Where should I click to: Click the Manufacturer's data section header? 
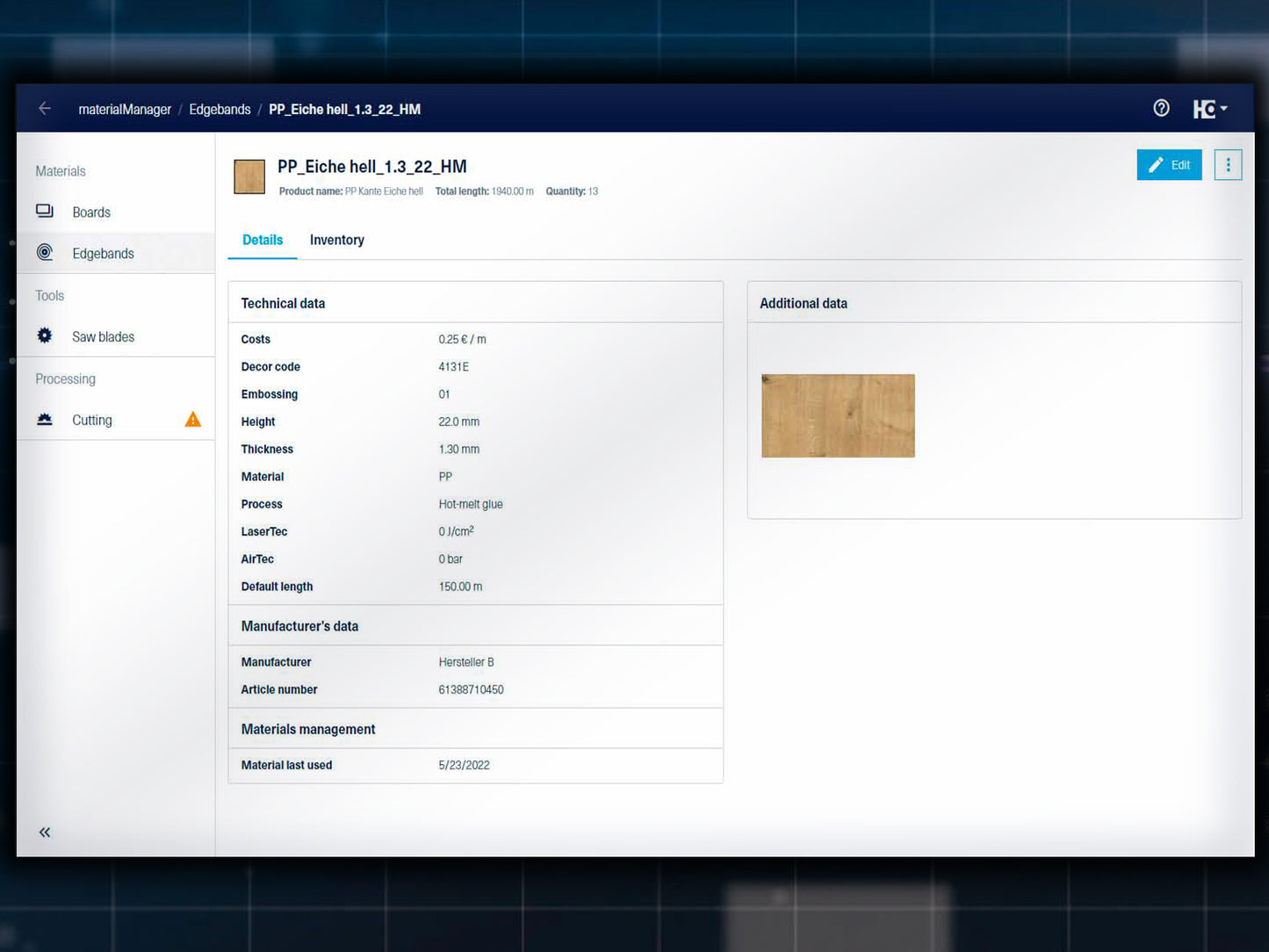pos(299,626)
